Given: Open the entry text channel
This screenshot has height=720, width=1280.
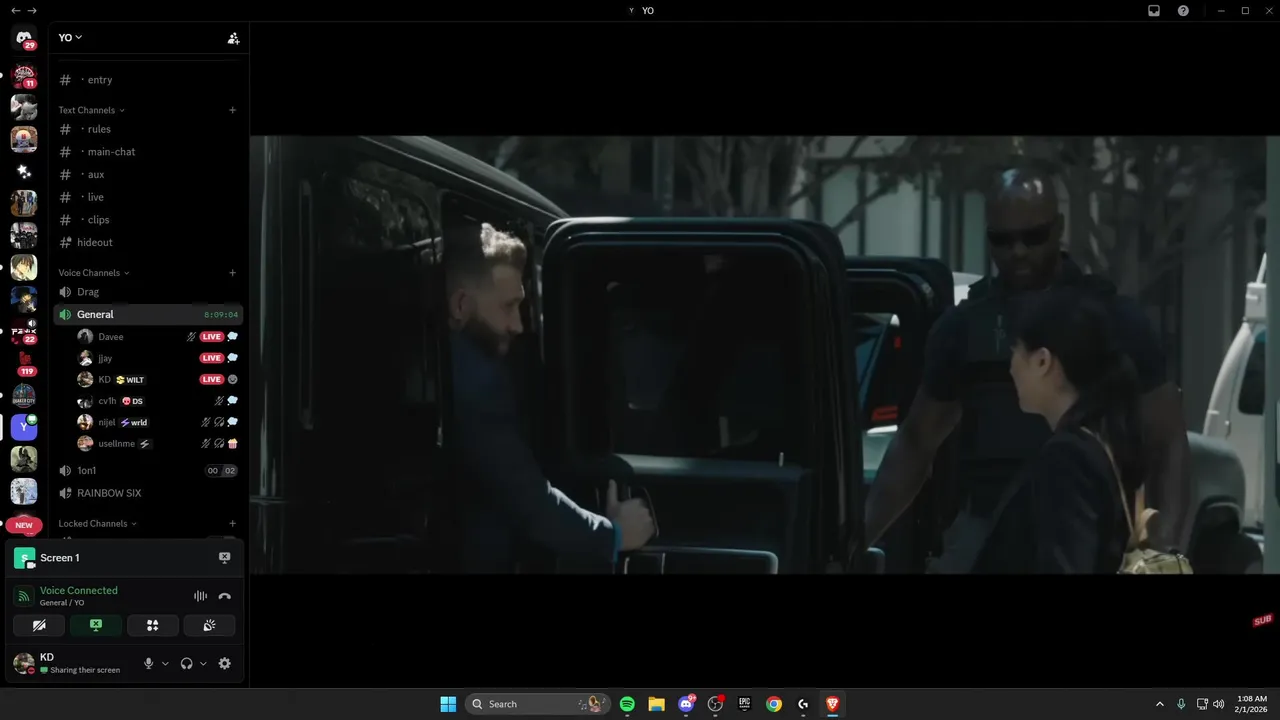Looking at the screenshot, I should coord(148,80).
